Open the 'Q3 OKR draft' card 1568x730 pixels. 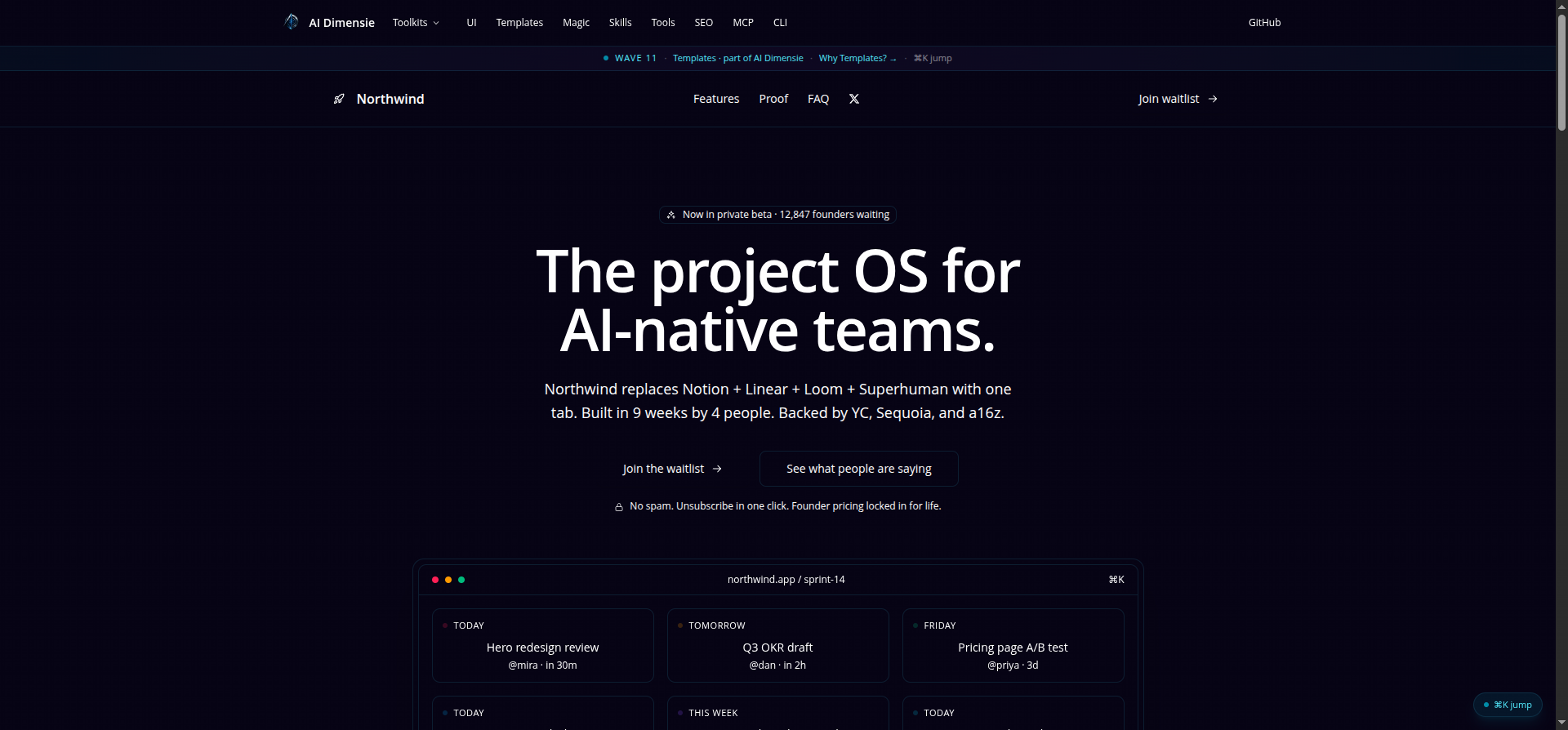[778, 646]
